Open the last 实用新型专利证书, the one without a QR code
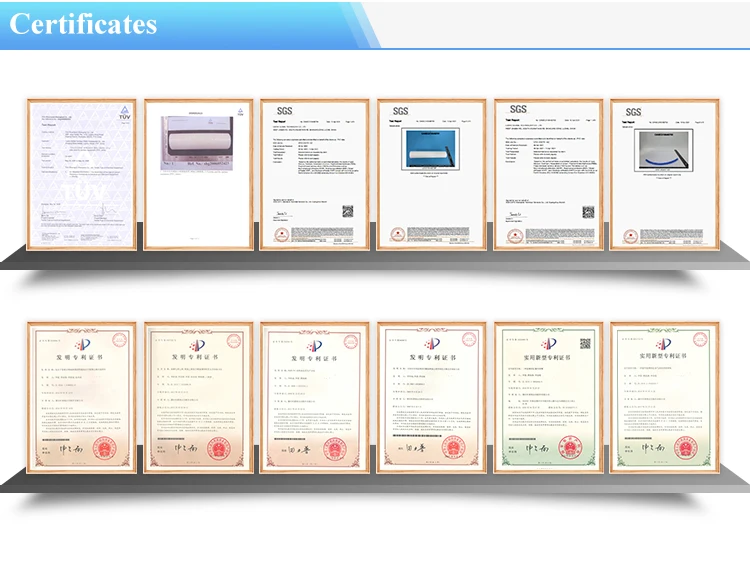Viewport: 750px width, 566px height. point(664,398)
